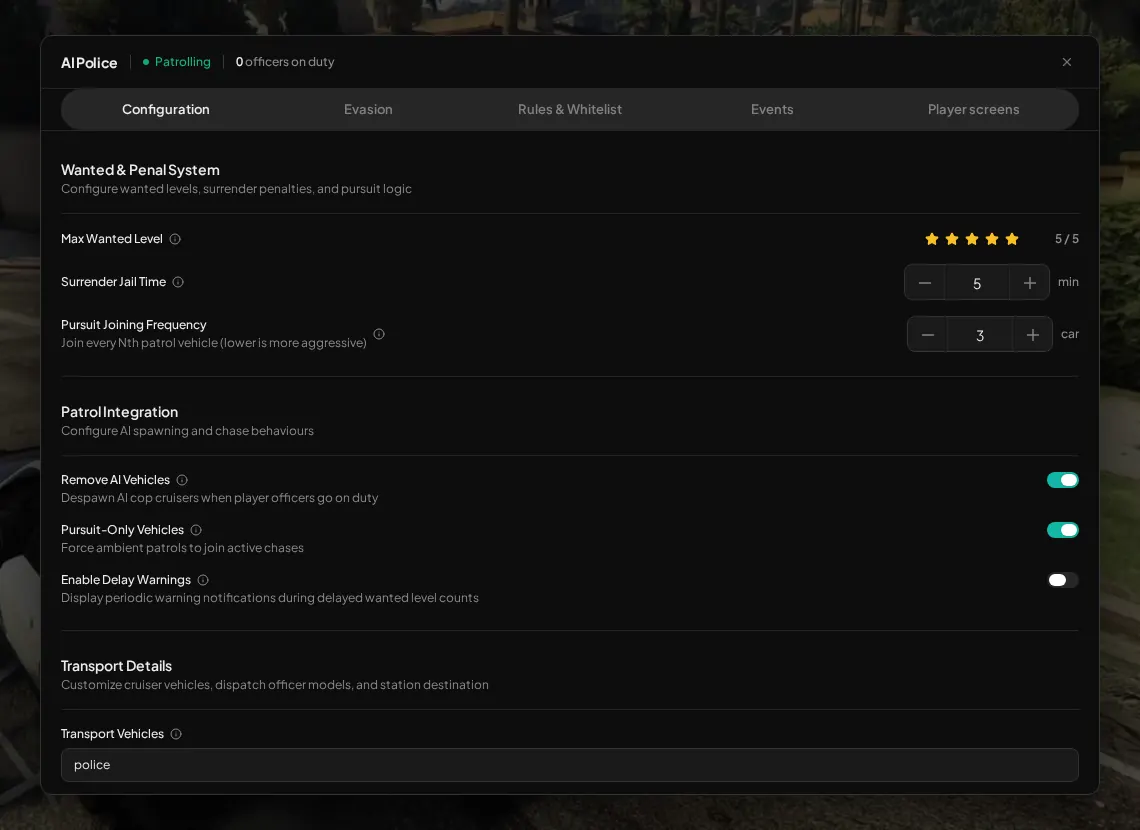Screen dimensions: 1140x830
Task: Click the AI Police panel title
Action: [89, 63]
